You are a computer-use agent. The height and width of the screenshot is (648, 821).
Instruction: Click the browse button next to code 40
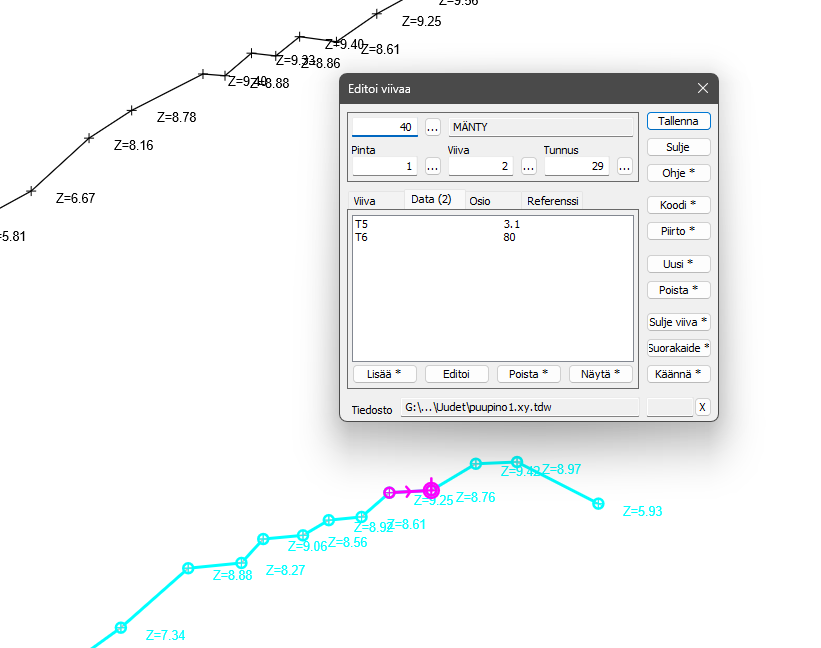point(433,127)
